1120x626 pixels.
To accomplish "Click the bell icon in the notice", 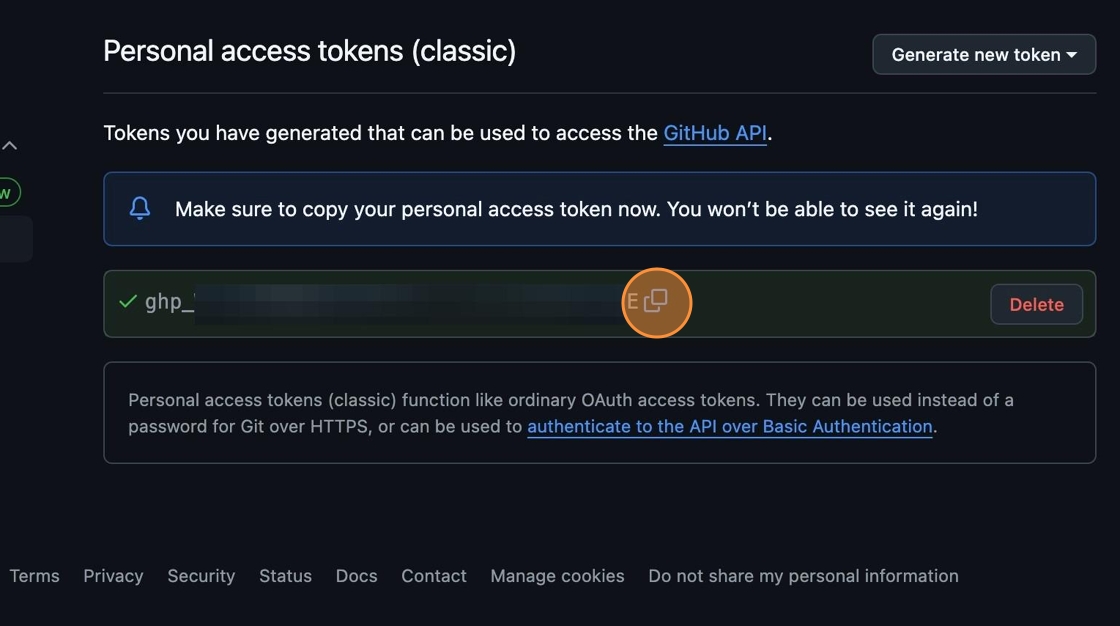I will click(x=140, y=208).
